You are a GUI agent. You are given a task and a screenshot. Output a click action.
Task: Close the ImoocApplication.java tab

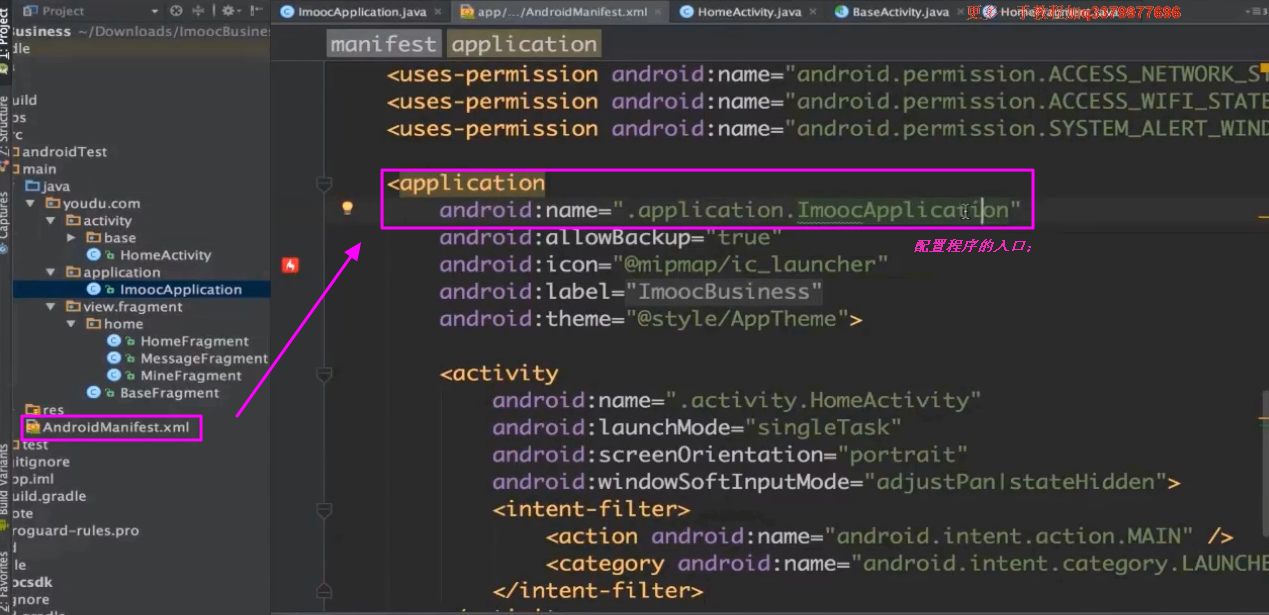438,12
